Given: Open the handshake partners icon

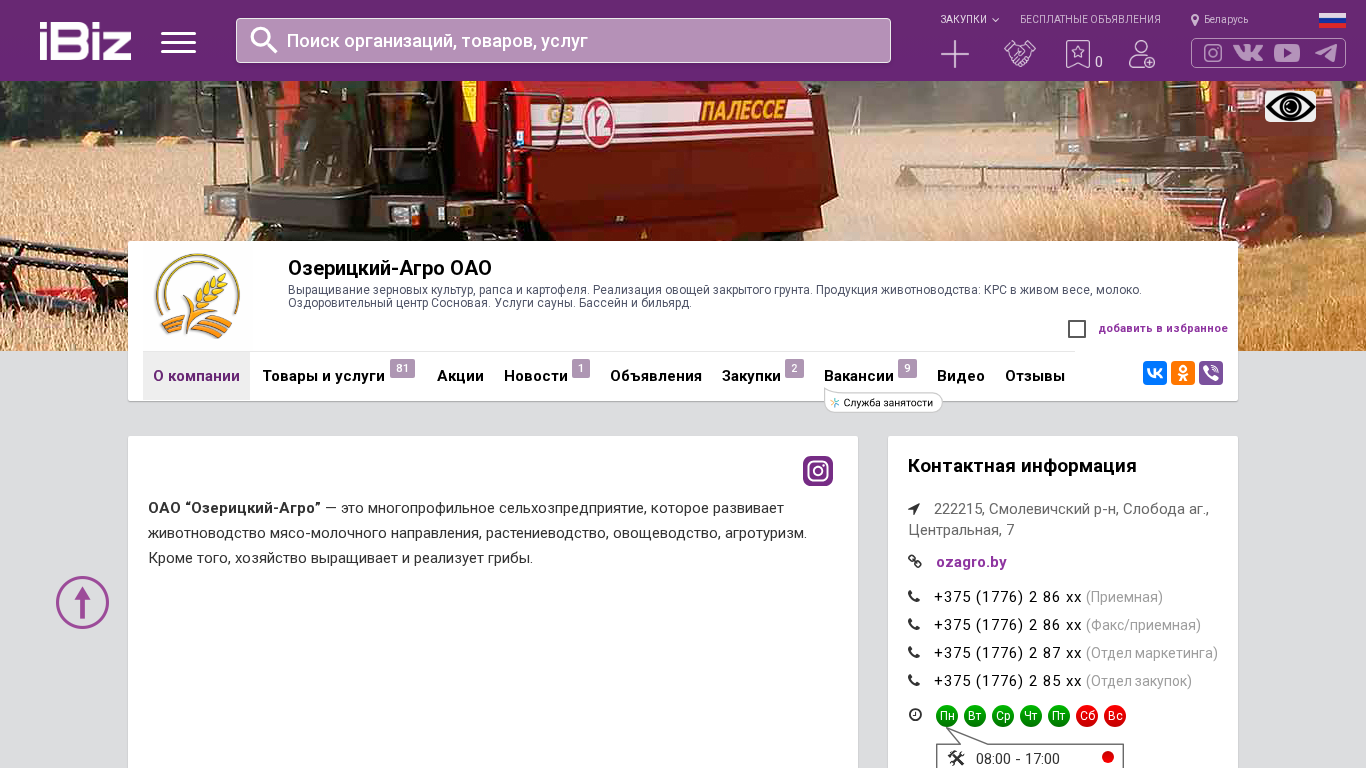Looking at the screenshot, I should click(x=1020, y=54).
